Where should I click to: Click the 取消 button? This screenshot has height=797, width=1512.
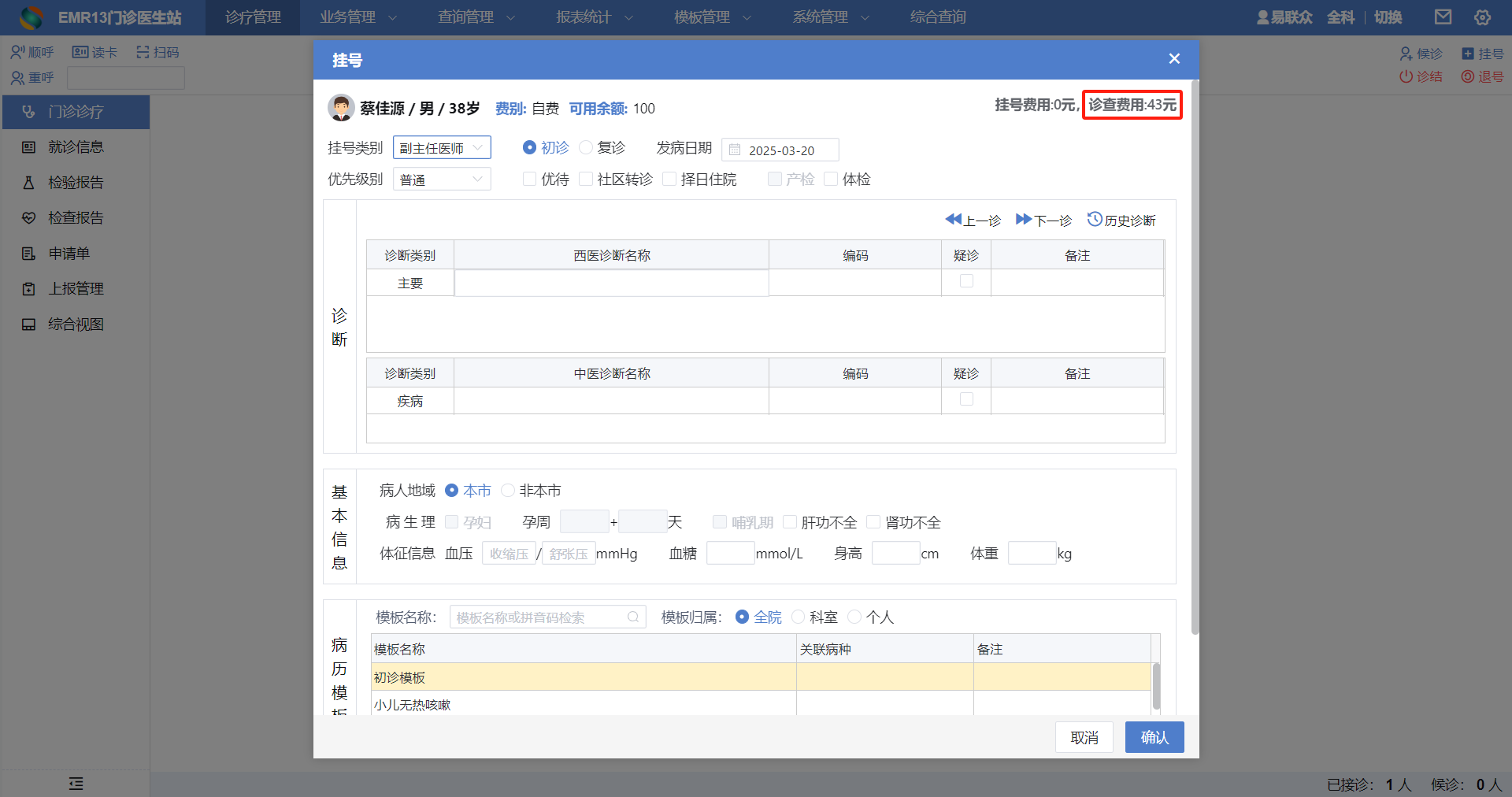click(x=1084, y=737)
